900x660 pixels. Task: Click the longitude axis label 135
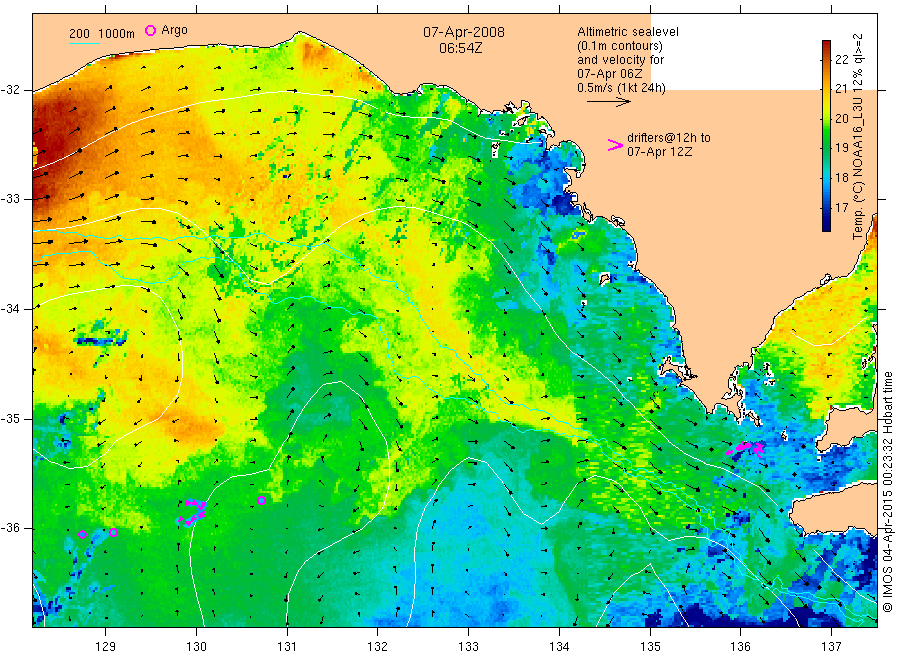(650, 646)
